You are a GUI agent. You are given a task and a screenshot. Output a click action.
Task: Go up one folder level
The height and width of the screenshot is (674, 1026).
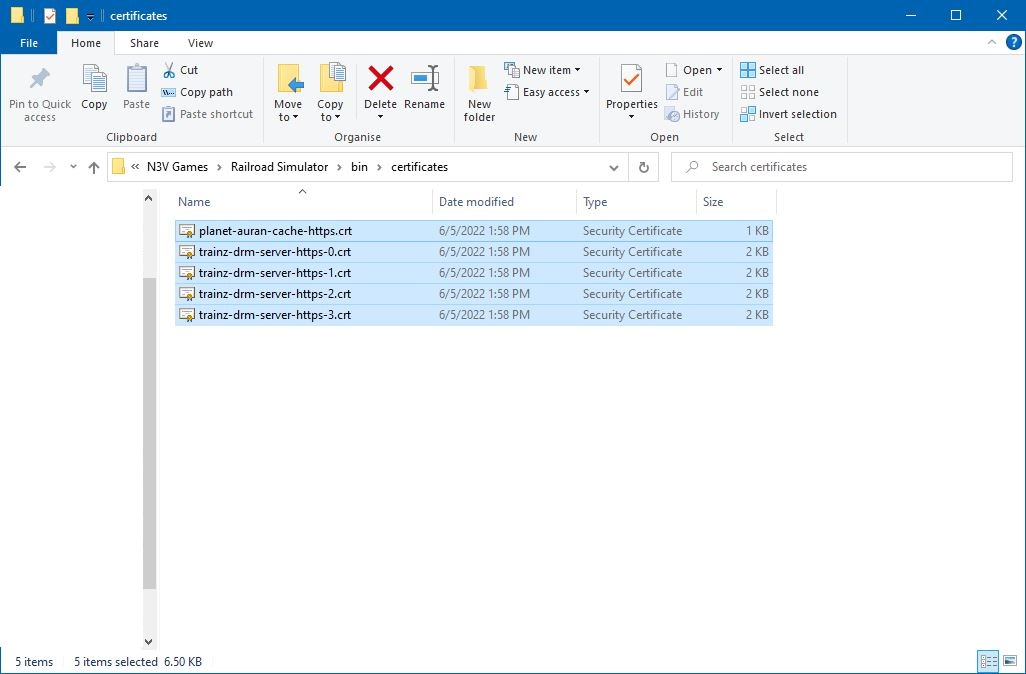pyautogui.click(x=94, y=168)
